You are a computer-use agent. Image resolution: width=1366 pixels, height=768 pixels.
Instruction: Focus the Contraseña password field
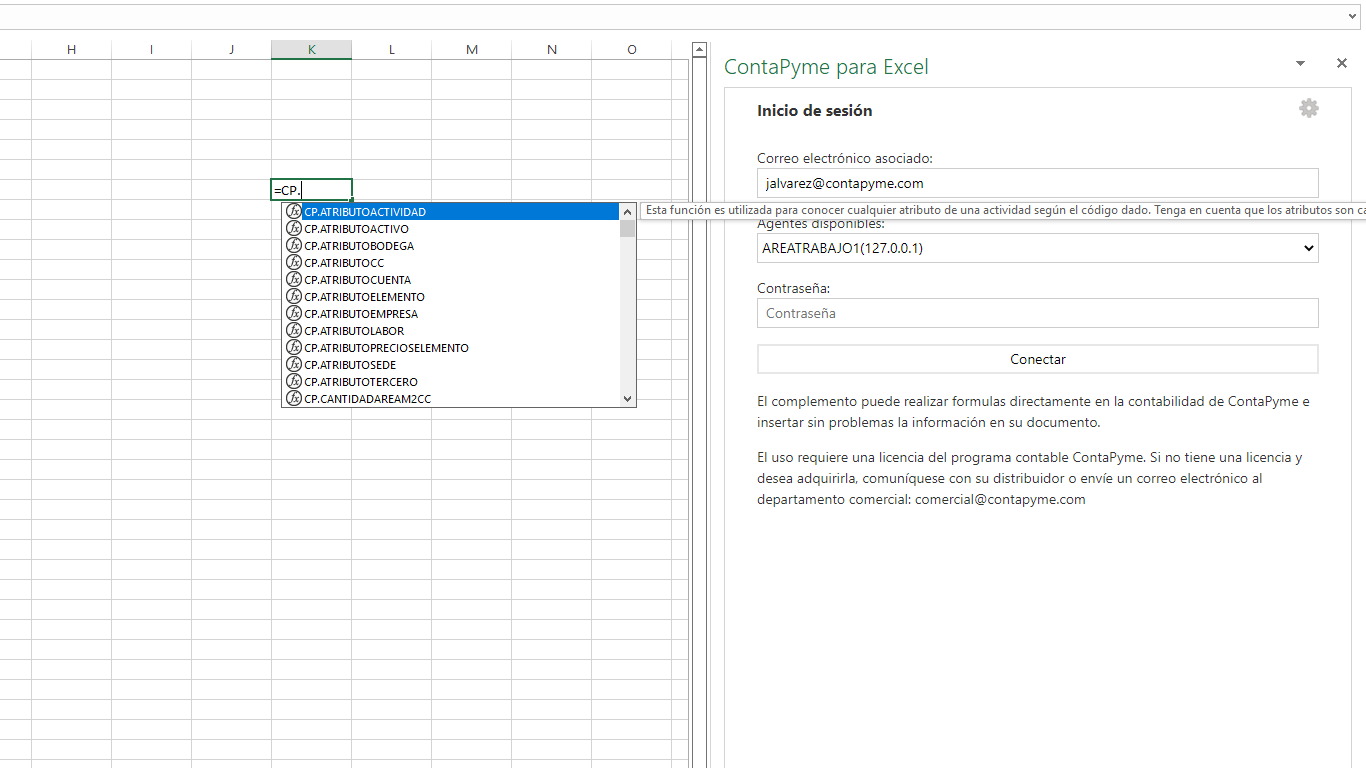[1037, 313]
